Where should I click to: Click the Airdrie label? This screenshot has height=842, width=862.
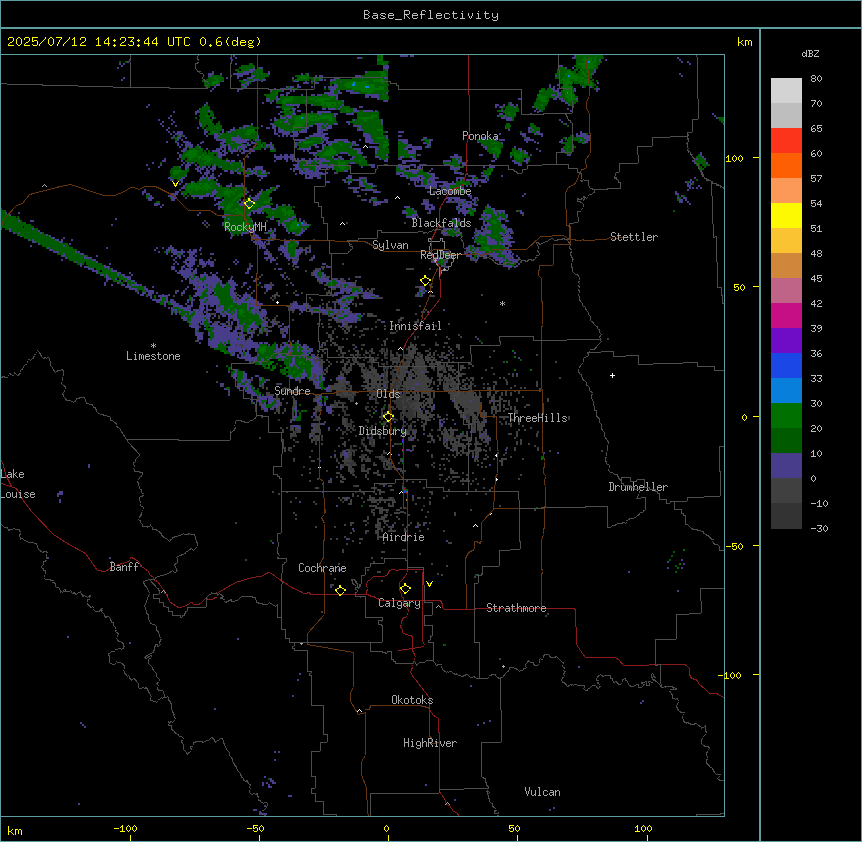tap(404, 537)
